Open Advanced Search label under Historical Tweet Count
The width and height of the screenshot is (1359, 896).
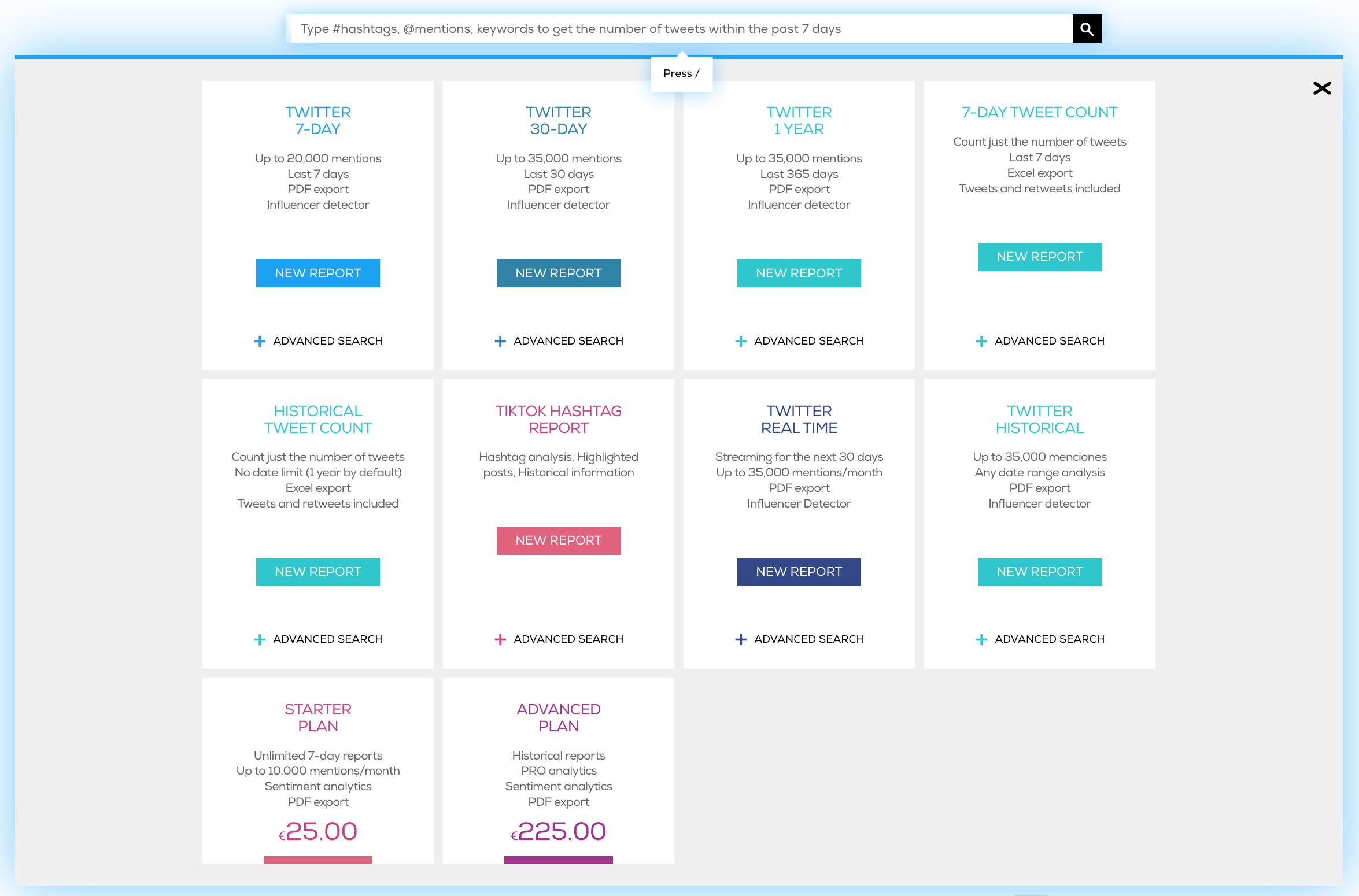coord(328,639)
